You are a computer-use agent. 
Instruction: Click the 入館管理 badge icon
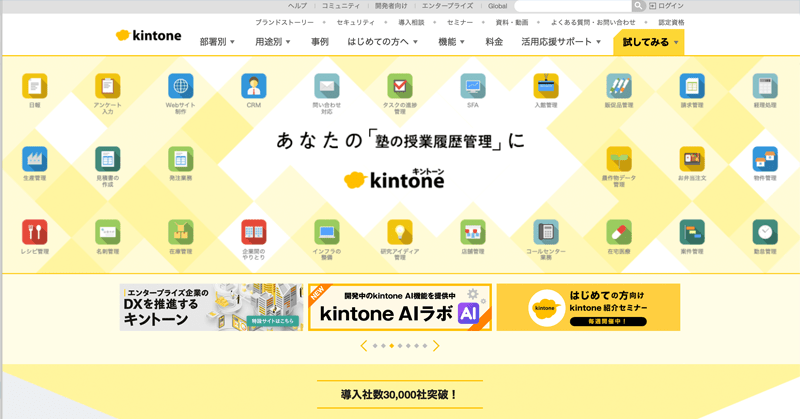546,86
